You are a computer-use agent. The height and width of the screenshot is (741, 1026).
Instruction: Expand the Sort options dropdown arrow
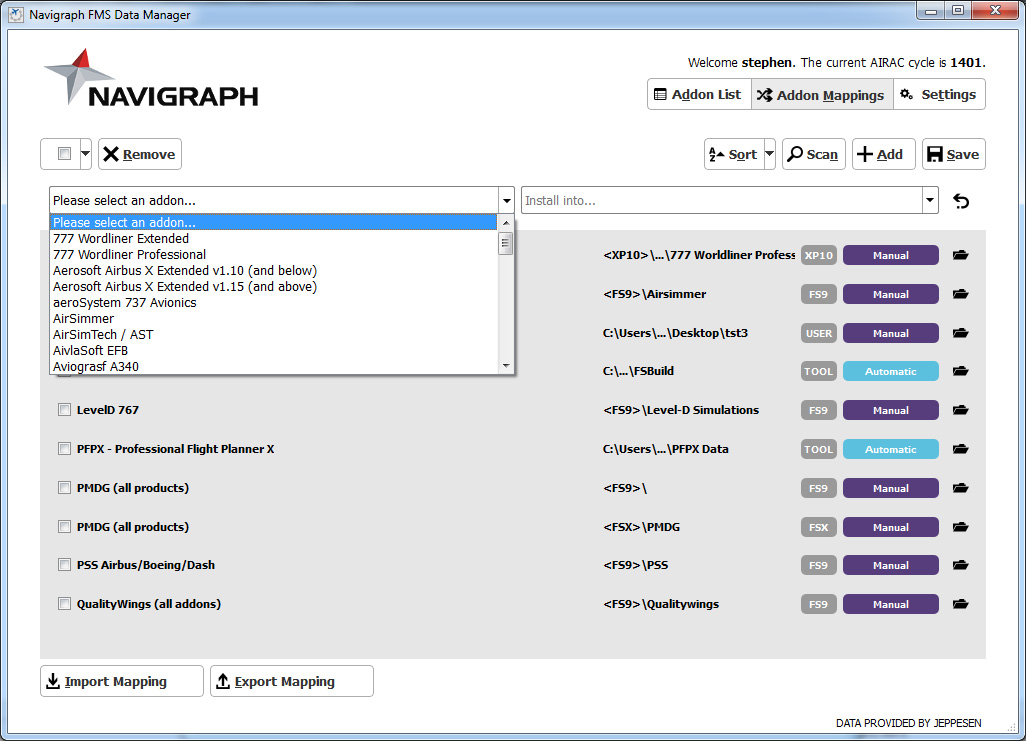[x=768, y=154]
